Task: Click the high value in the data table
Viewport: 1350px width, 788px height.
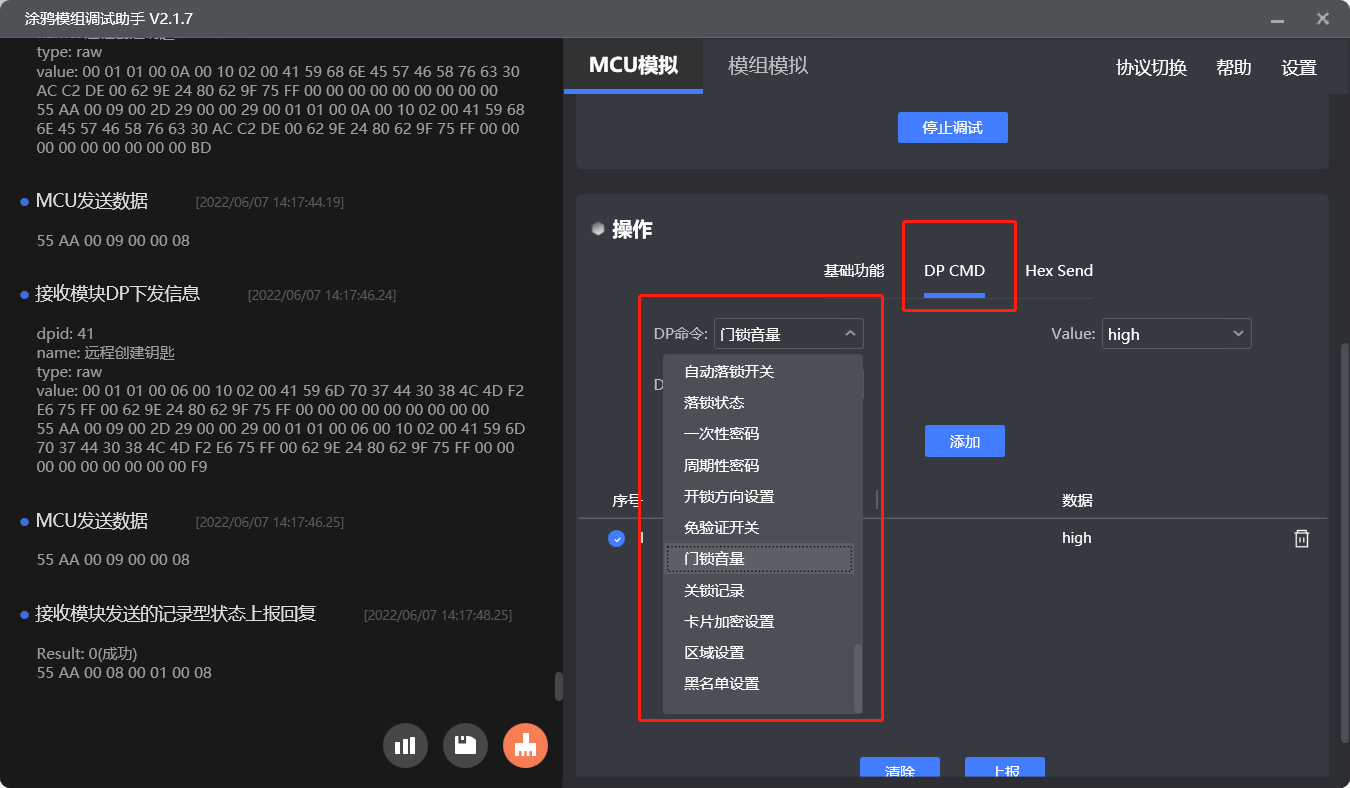Action: (x=1077, y=538)
